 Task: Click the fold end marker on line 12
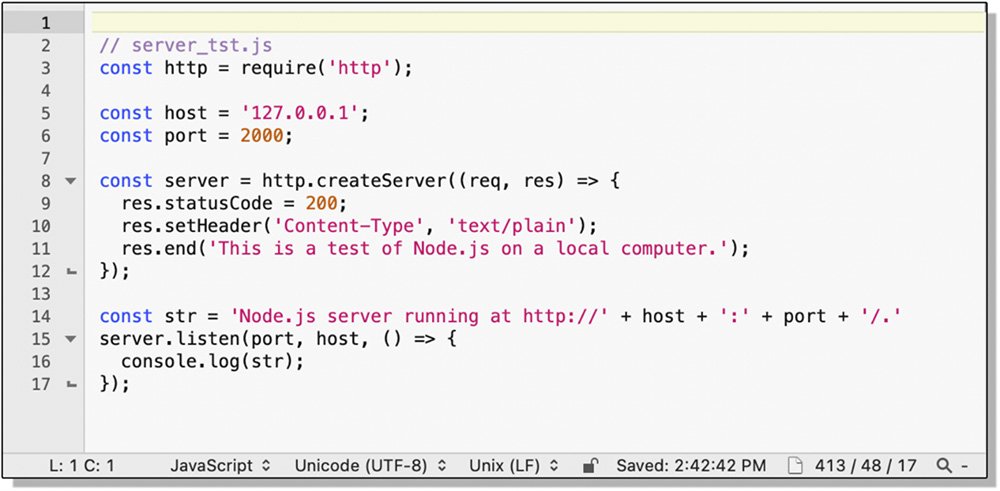point(70,272)
